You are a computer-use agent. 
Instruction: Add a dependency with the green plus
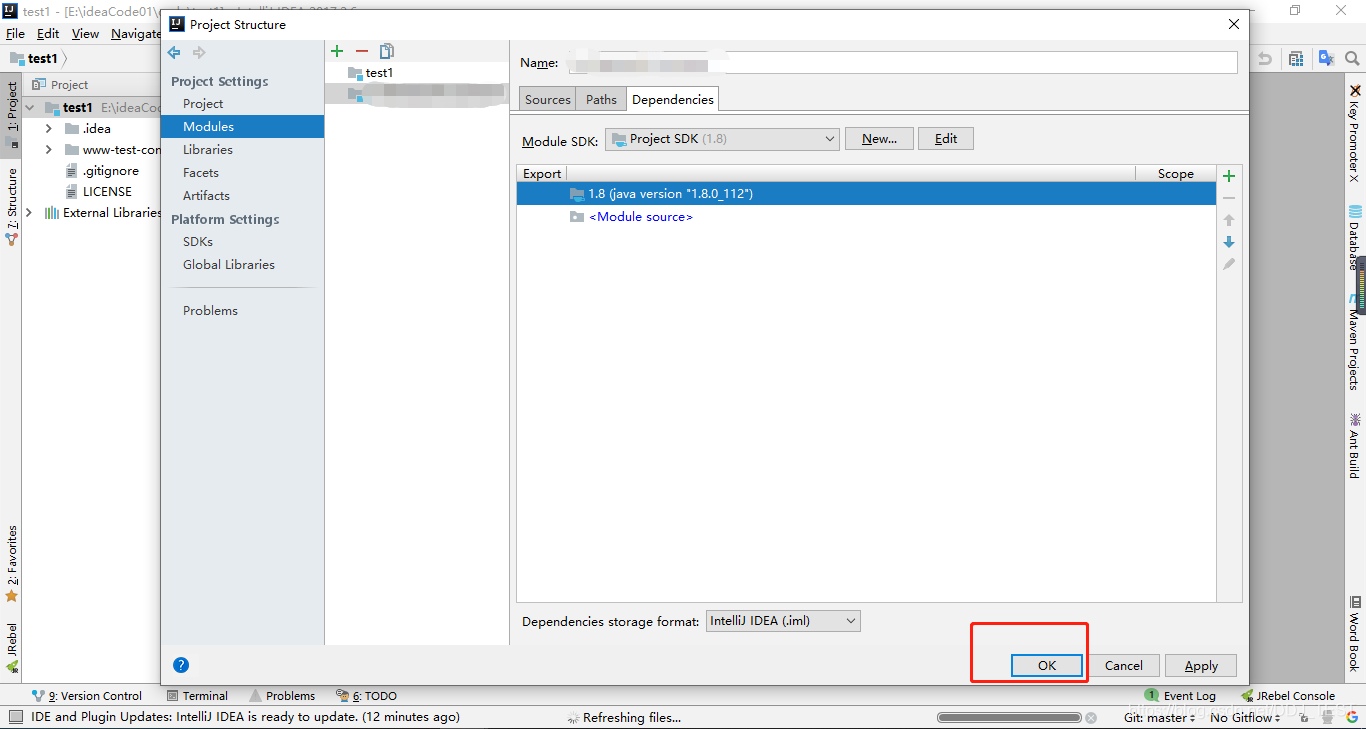(x=1229, y=176)
